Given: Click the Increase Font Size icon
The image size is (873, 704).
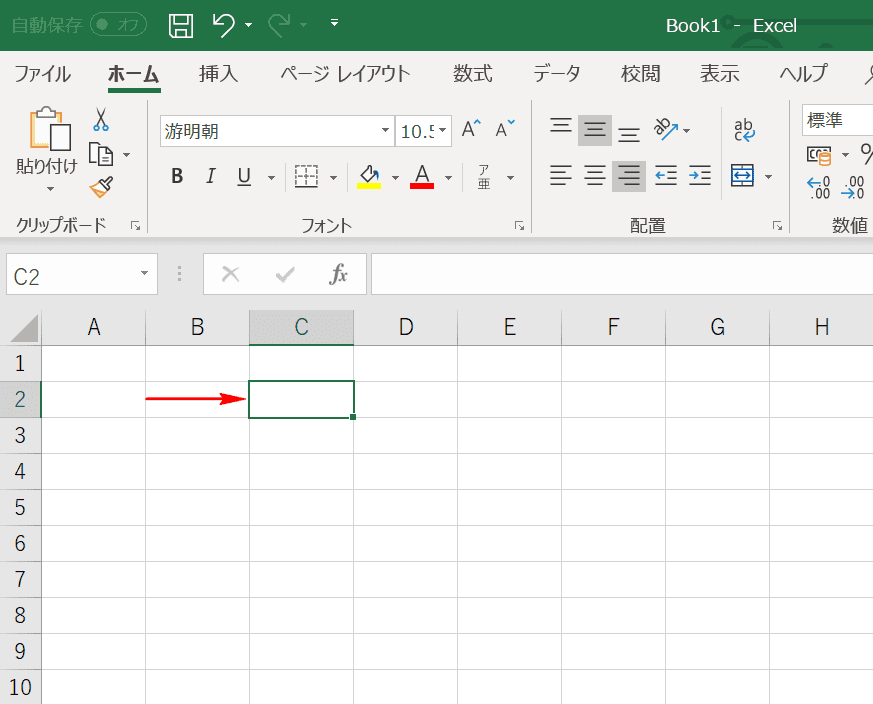Looking at the screenshot, I should 471,129.
